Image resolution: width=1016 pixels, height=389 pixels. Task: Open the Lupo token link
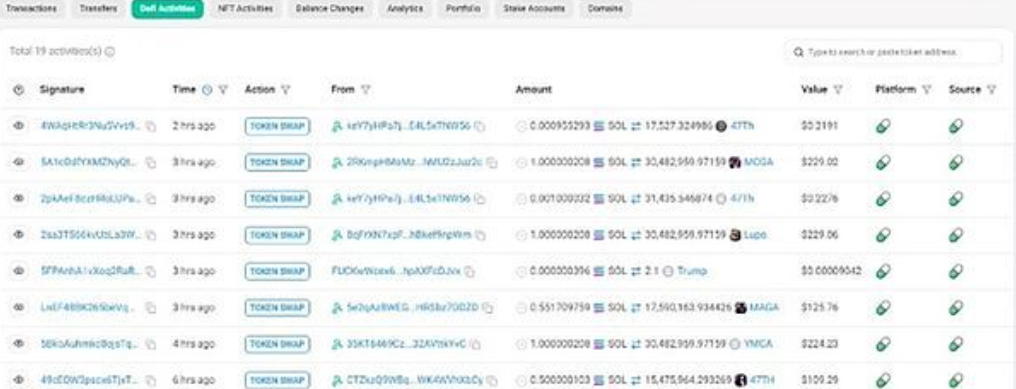tap(755, 235)
